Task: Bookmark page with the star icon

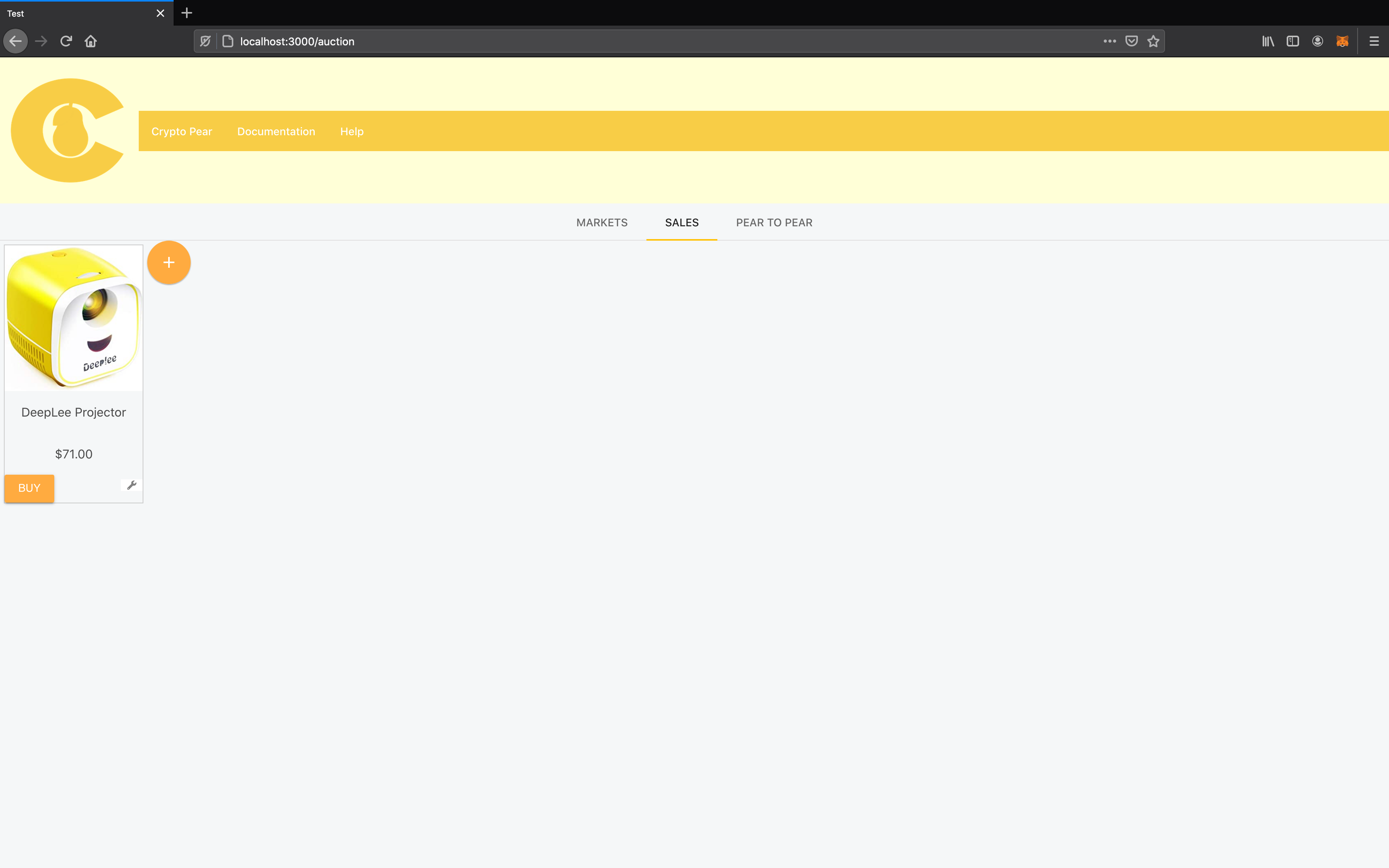Action: pyautogui.click(x=1153, y=41)
